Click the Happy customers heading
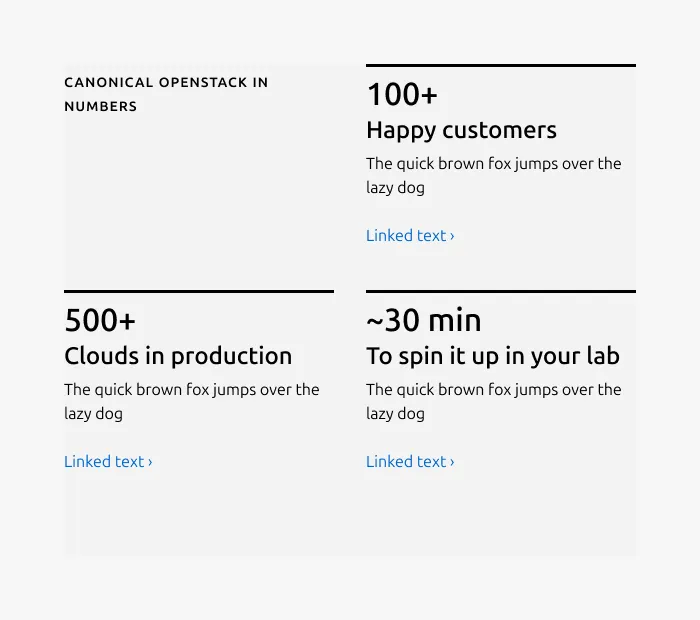The width and height of the screenshot is (700, 620). pos(461,131)
